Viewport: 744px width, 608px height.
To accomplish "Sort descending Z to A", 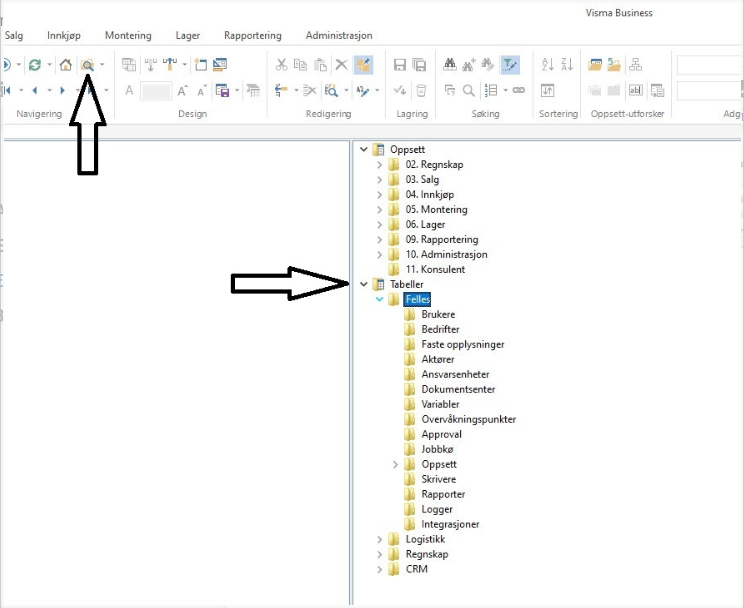I will 567,65.
